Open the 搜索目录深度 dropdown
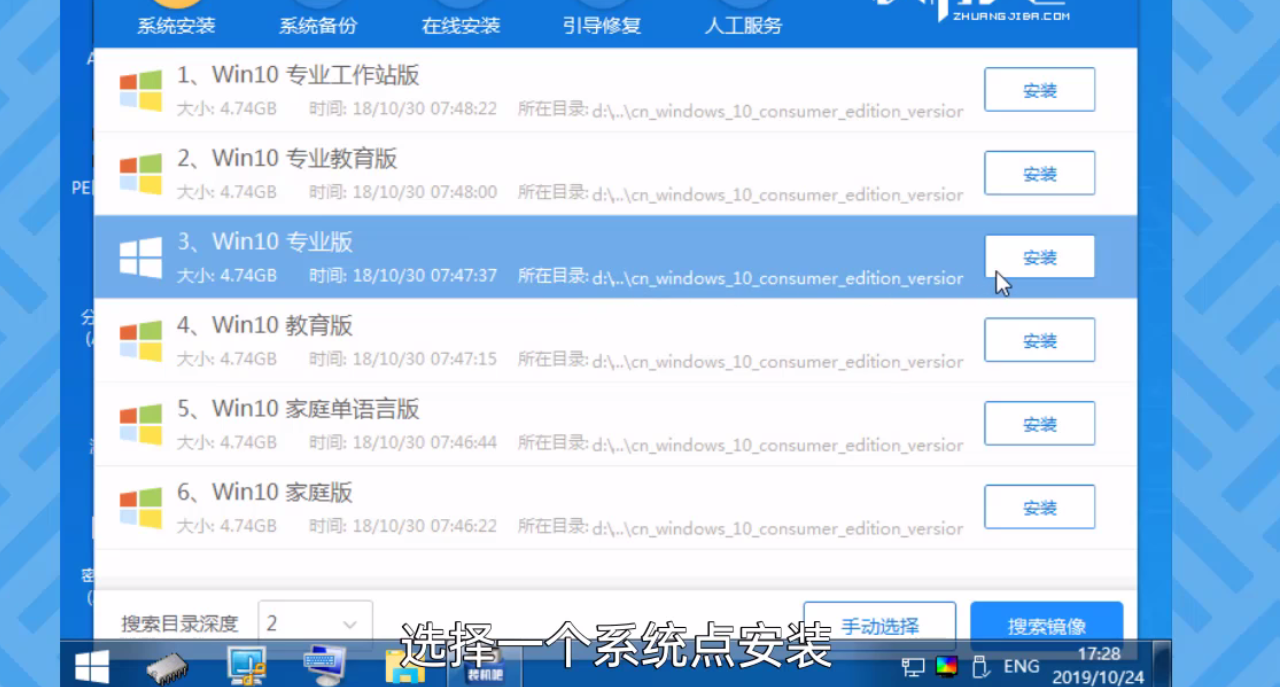Image resolution: width=1280 pixels, height=687 pixels. pyautogui.click(x=315, y=624)
